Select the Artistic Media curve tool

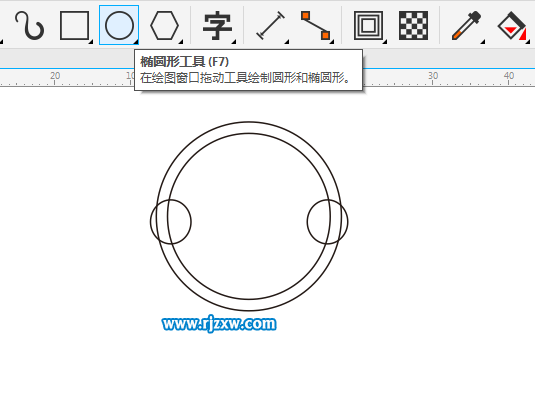pos(30,25)
